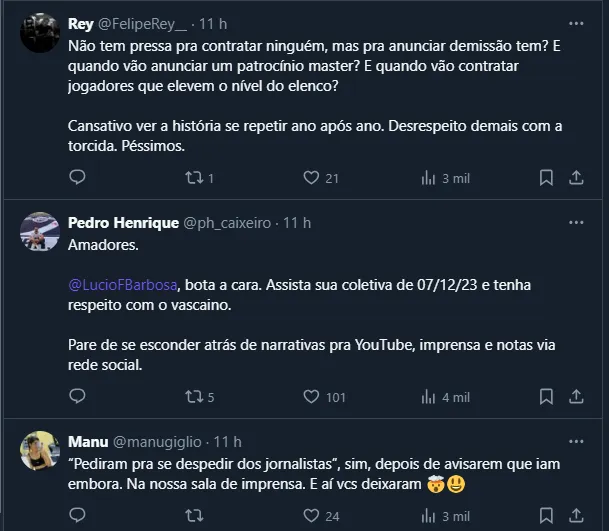Open Rey's profile avatar

pyautogui.click(x=40, y=33)
